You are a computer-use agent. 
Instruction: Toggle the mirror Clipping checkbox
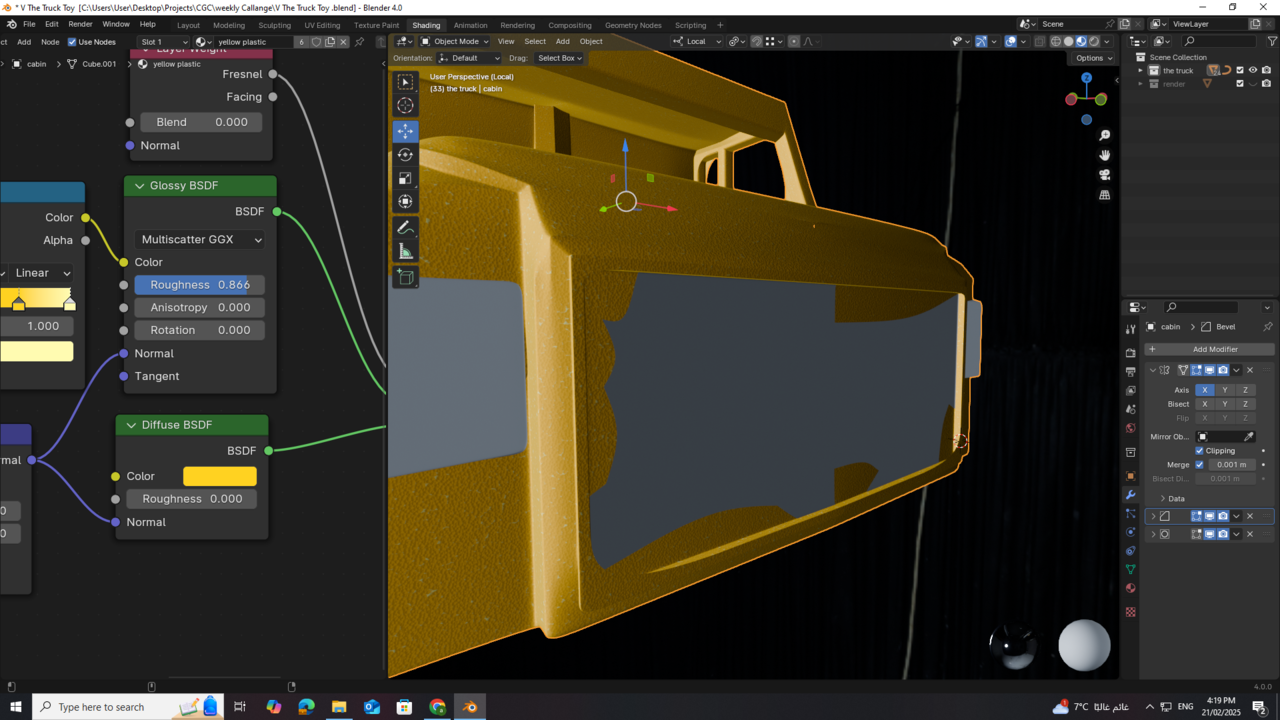[1200, 451]
